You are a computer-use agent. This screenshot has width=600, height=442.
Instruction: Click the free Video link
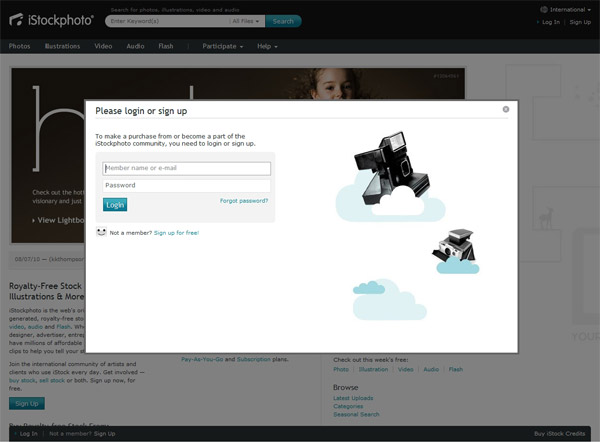(x=406, y=369)
